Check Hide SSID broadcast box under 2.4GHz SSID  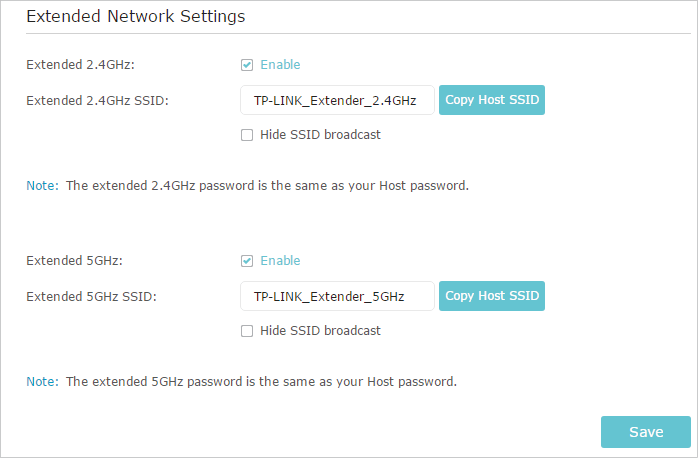pyautogui.click(x=247, y=135)
